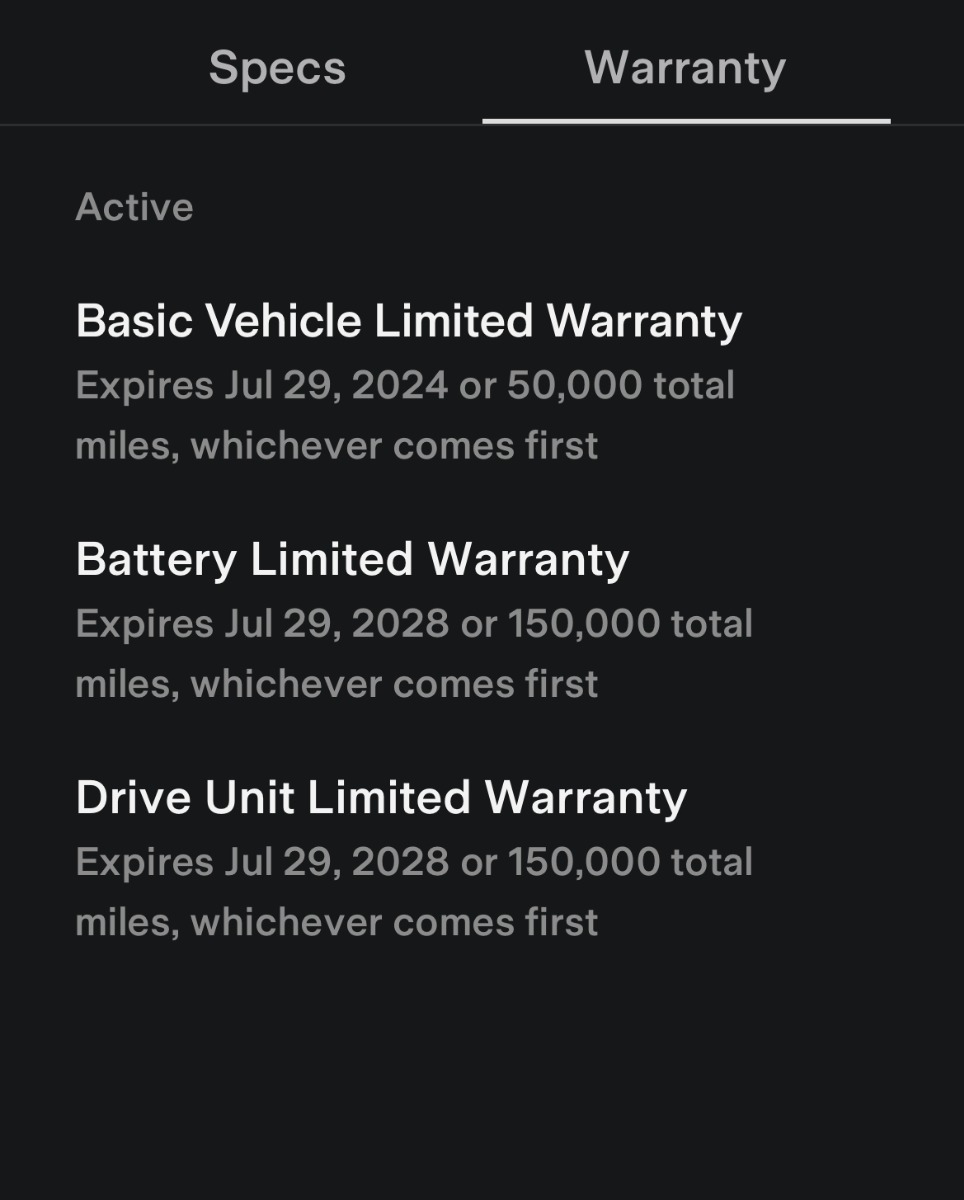Click 'whichever comes first' under Drive Unit

[x=394, y=922]
